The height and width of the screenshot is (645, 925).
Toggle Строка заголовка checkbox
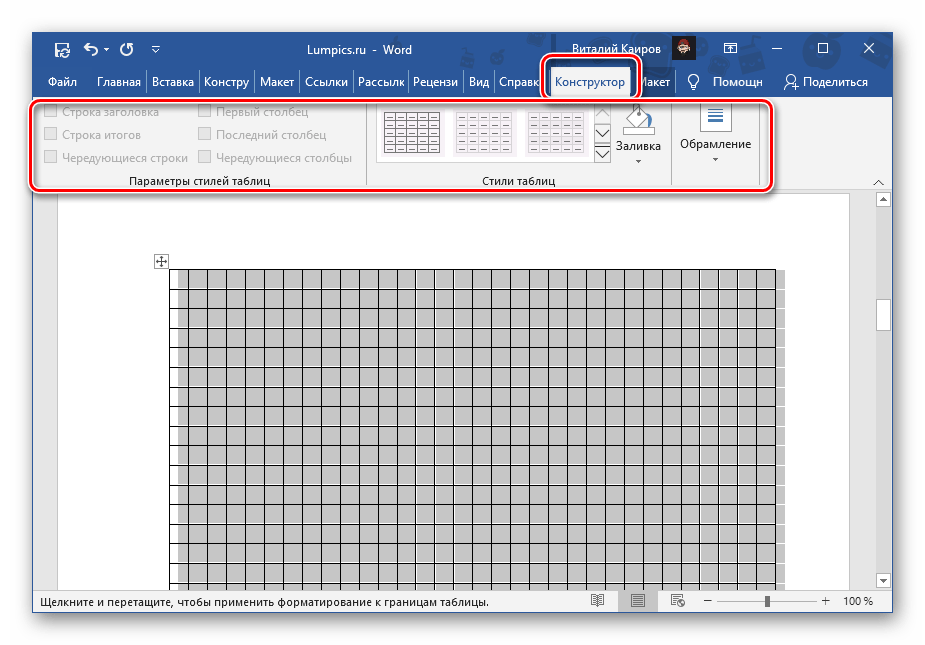(51, 111)
